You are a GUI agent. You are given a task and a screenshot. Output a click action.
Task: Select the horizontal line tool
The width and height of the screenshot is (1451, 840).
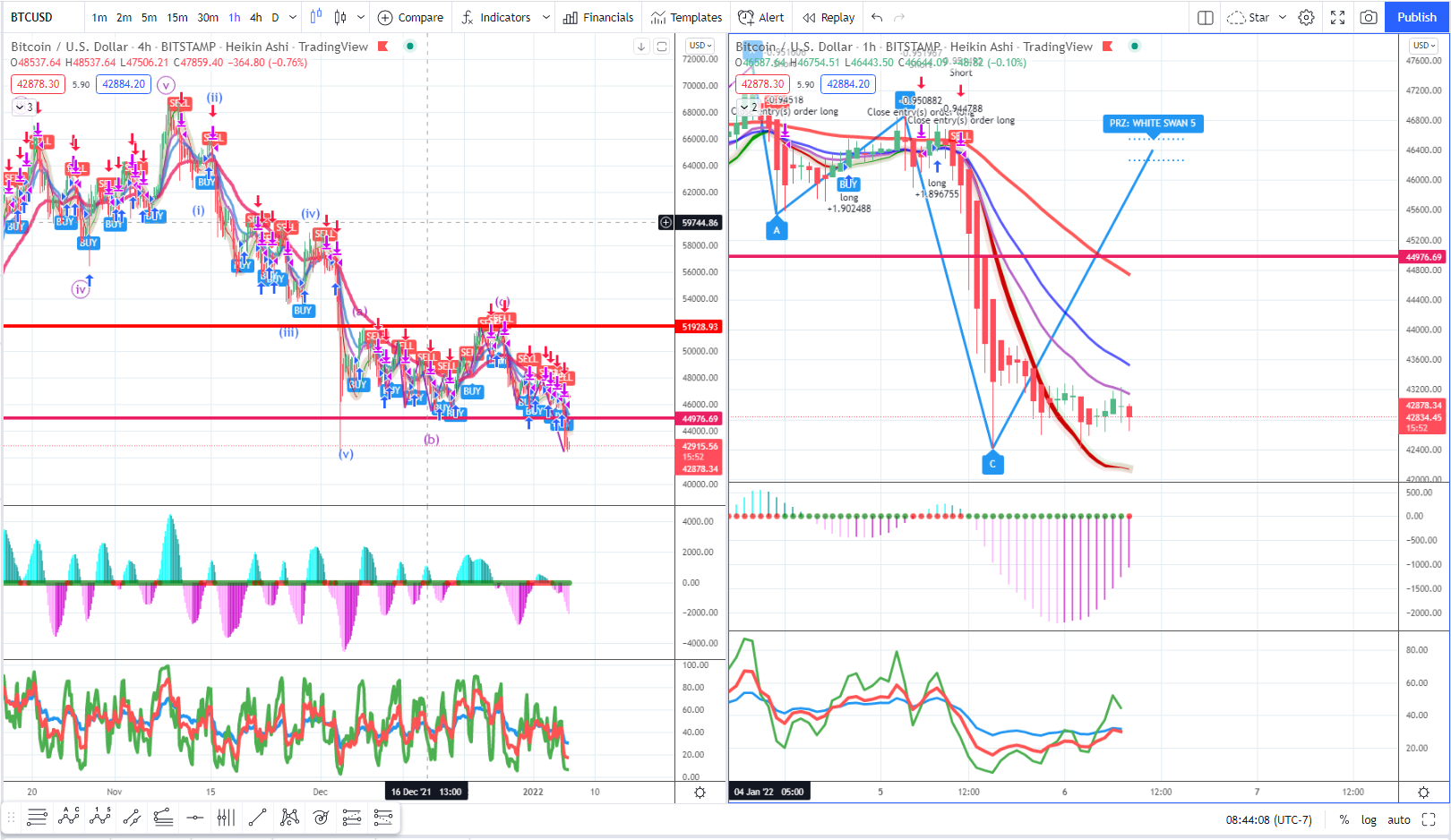coord(194,817)
